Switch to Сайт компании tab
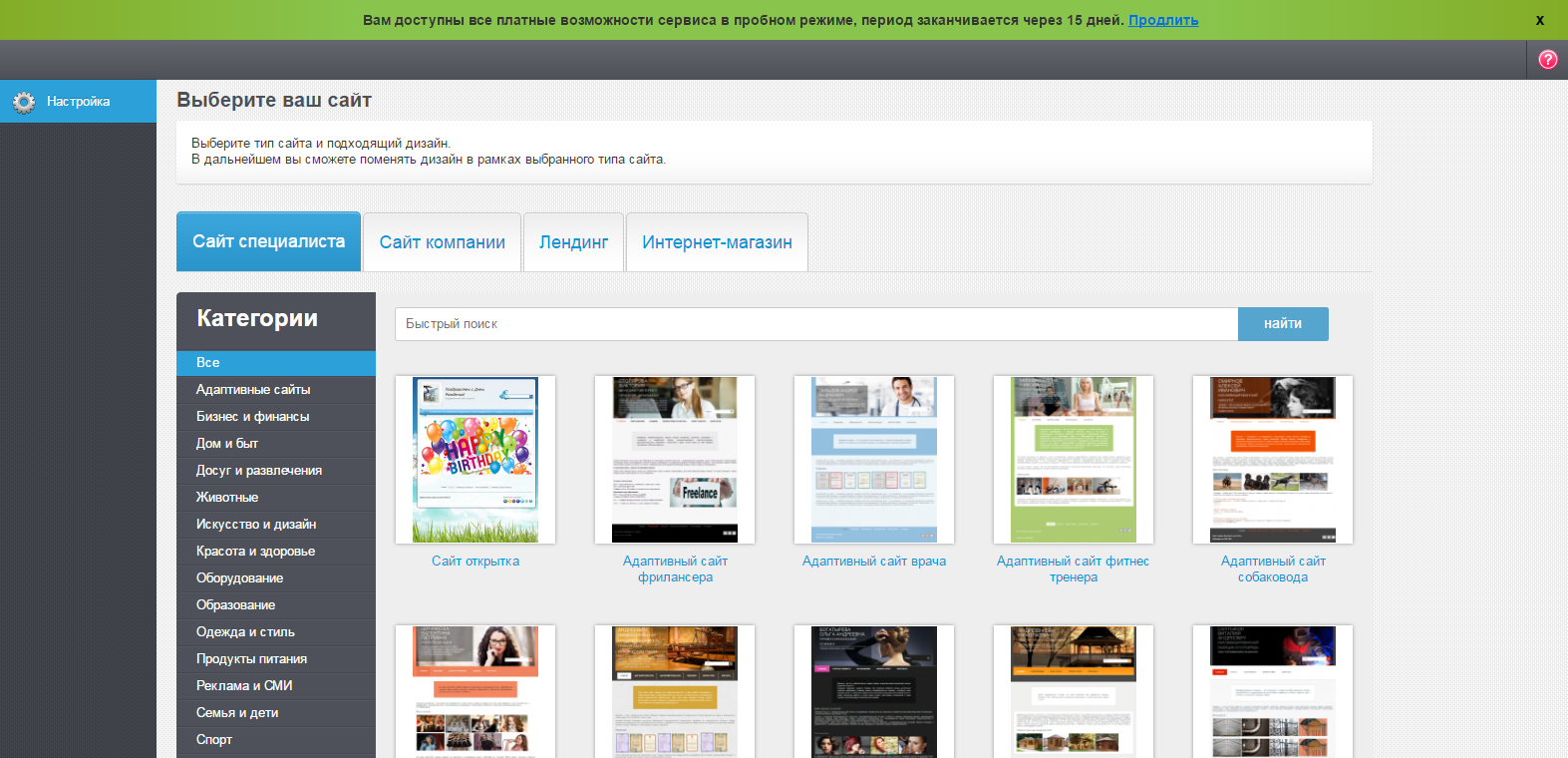 (442, 242)
